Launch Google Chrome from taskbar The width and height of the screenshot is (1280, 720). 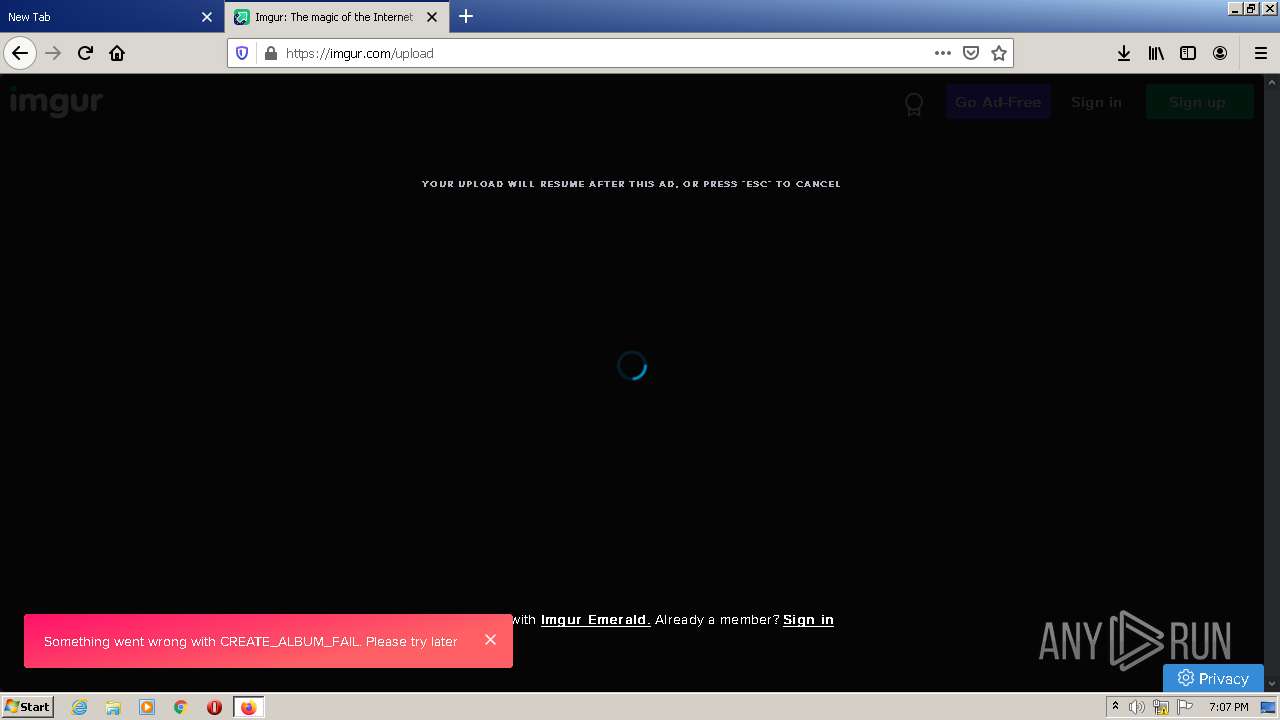coord(181,707)
